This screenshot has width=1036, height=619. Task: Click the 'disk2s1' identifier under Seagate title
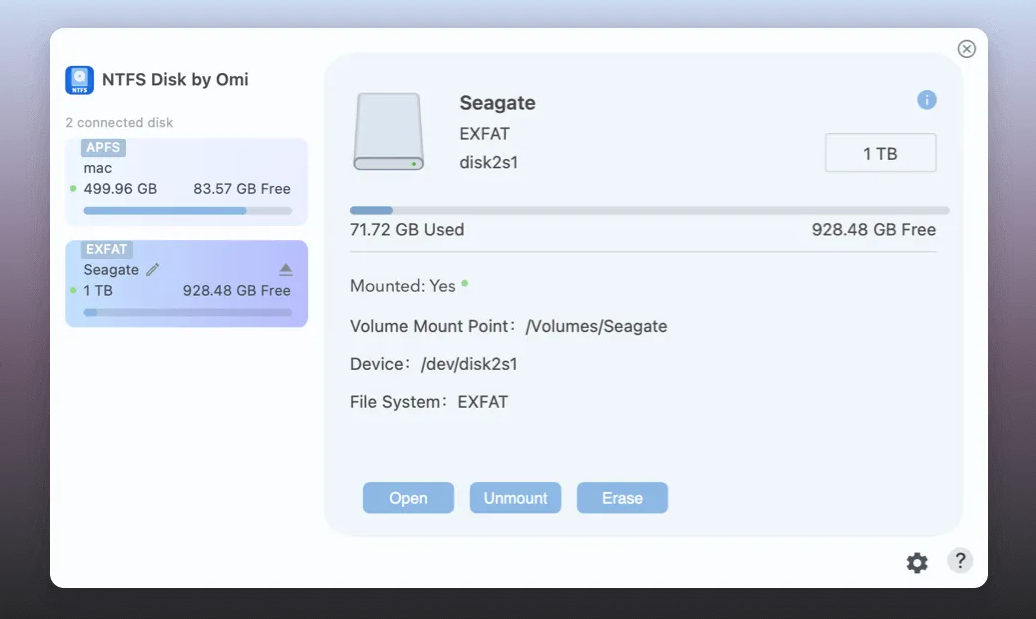(489, 163)
